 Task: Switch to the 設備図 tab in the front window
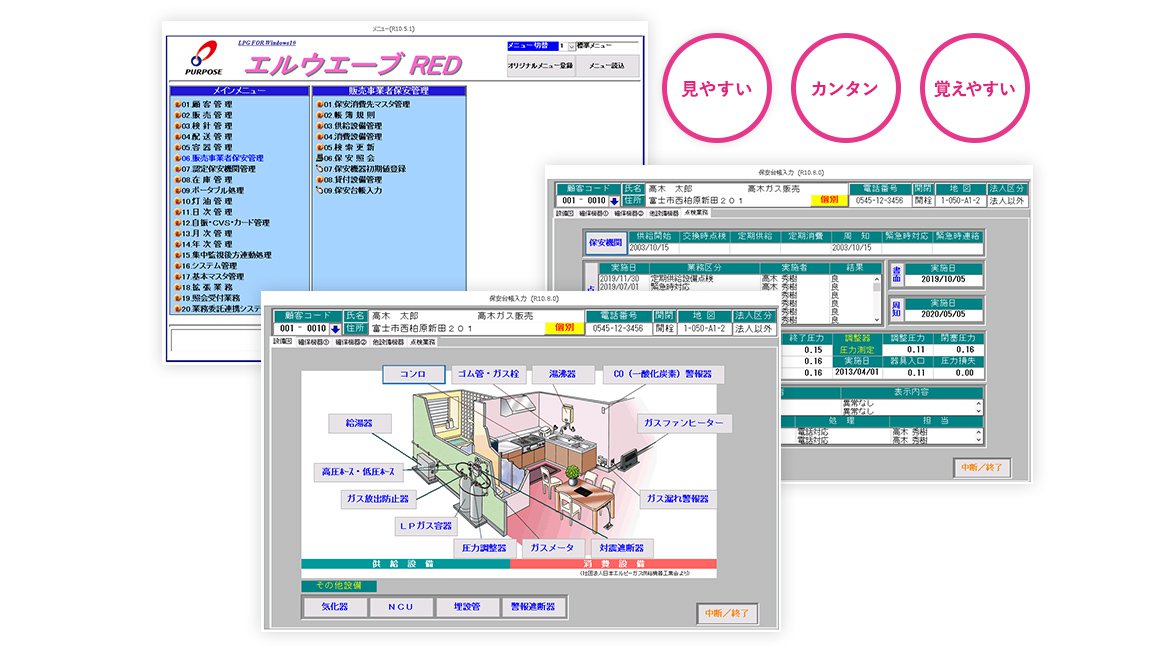point(282,341)
